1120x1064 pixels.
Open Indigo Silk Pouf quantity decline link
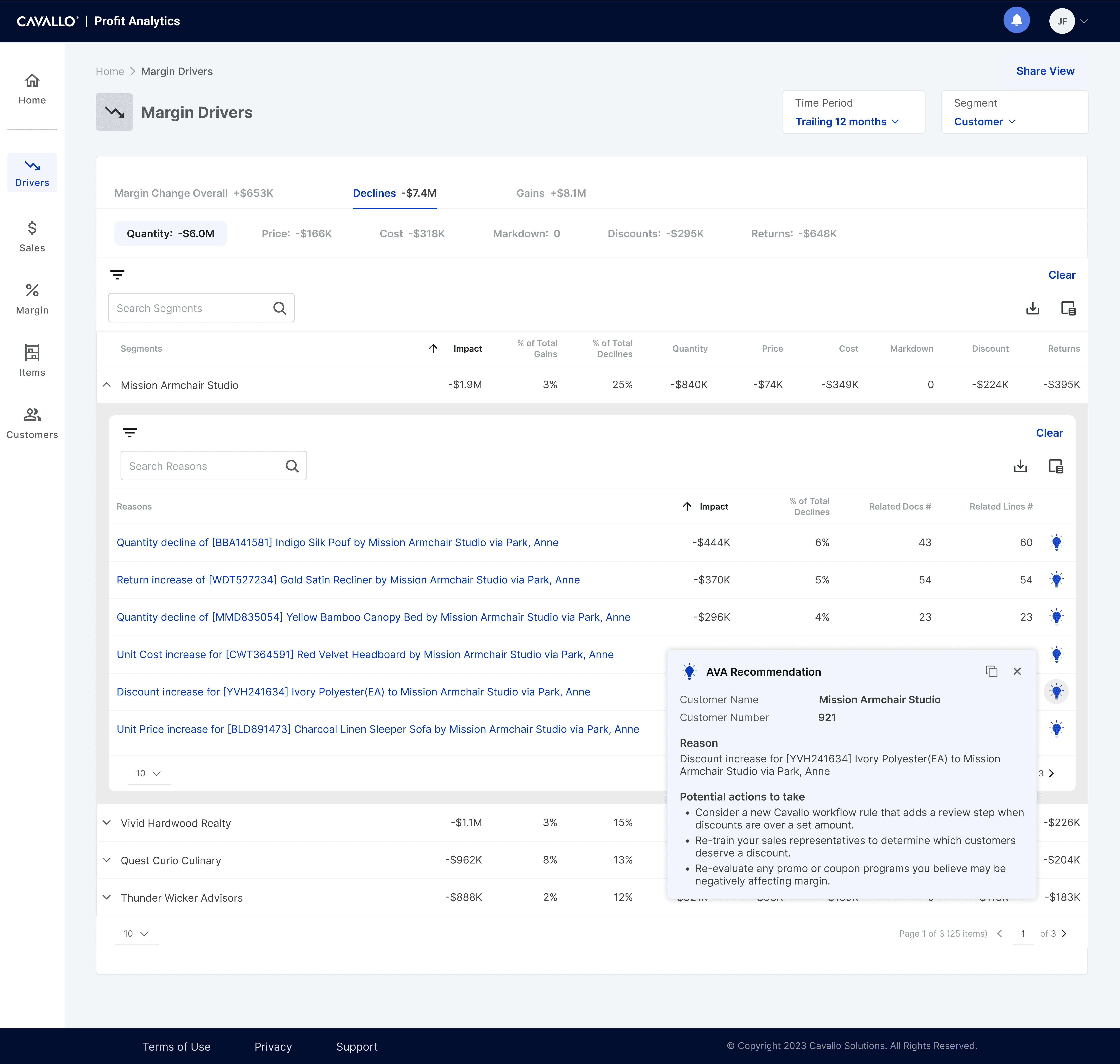337,543
